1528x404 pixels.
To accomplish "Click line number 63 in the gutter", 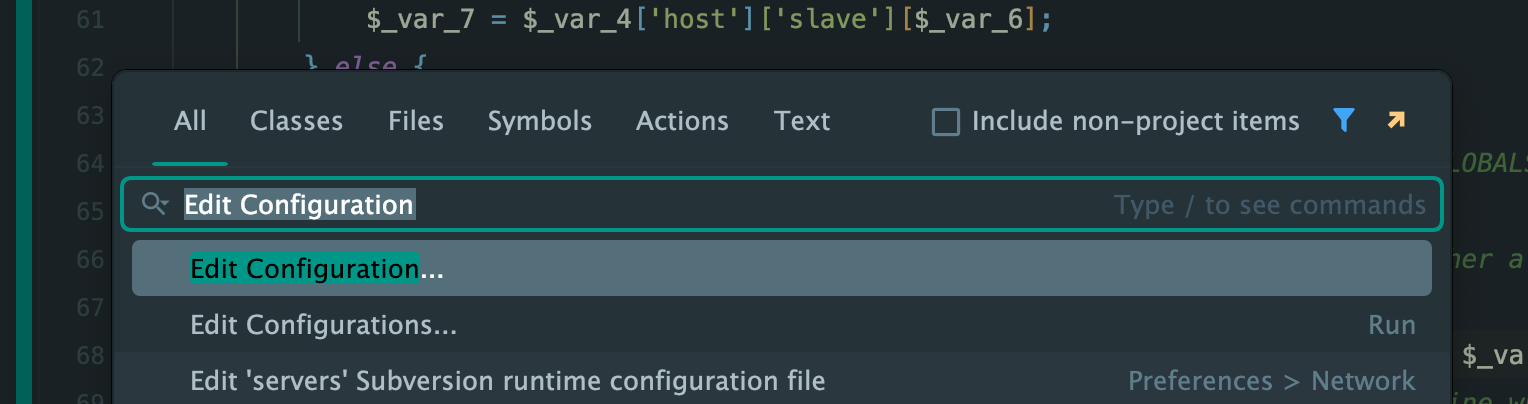I will [x=89, y=116].
